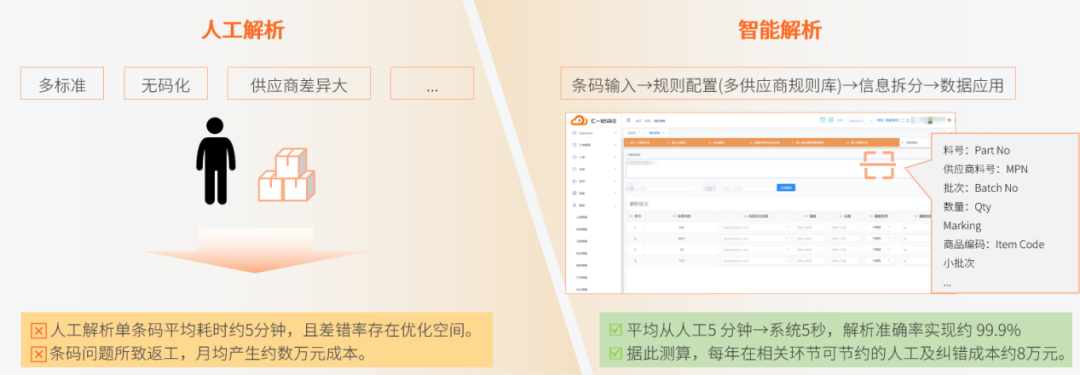
Task: Click the notification bell icon in app header
Action: pos(908,121)
